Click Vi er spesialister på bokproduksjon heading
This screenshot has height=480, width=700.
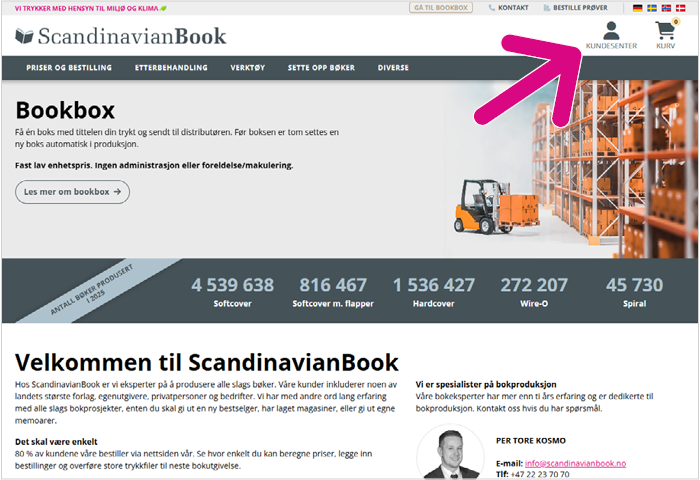(x=486, y=384)
